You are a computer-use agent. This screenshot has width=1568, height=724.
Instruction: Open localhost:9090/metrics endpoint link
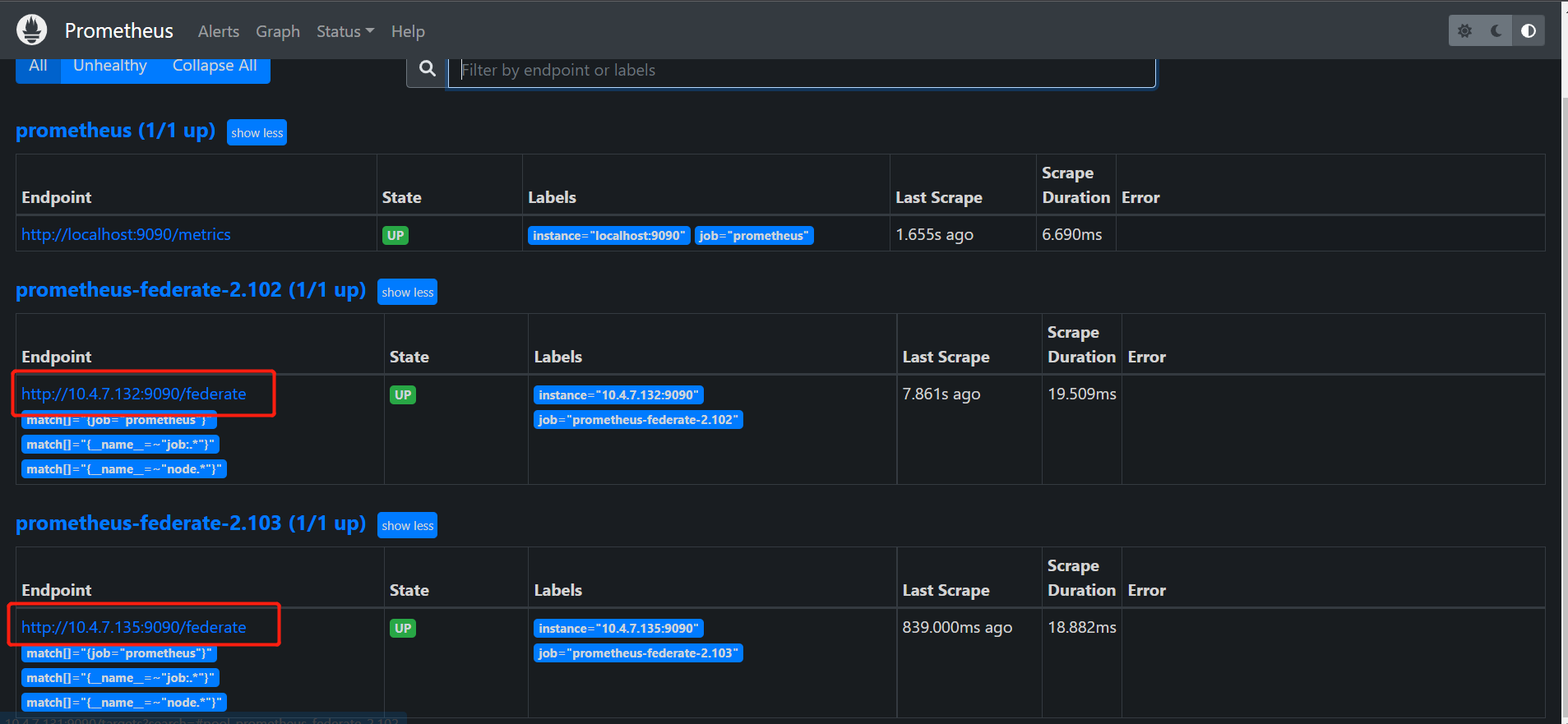(126, 234)
